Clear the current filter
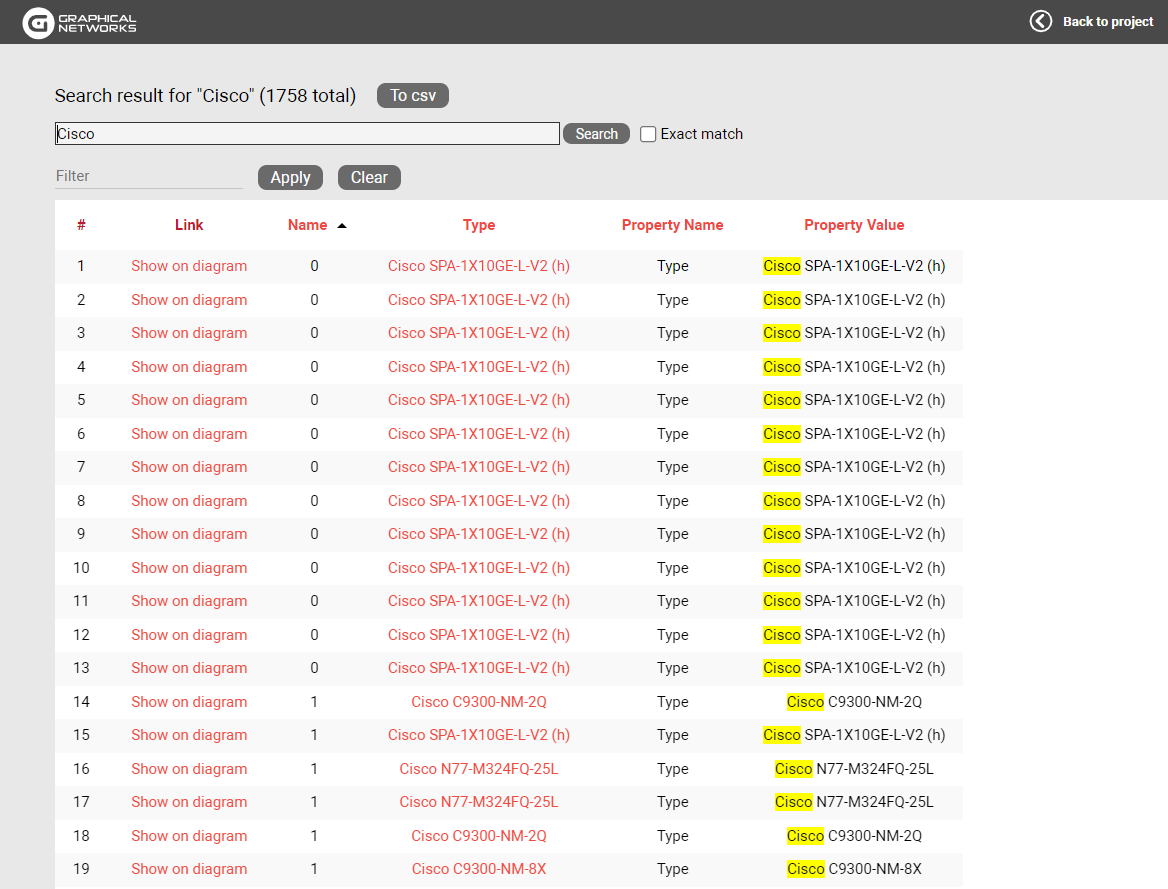1168x889 pixels. pyautogui.click(x=369, y=177)
